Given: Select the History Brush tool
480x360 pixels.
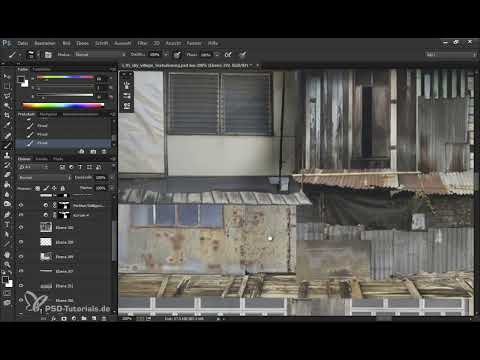Looking at the screenshot, I should click(7, 165).
